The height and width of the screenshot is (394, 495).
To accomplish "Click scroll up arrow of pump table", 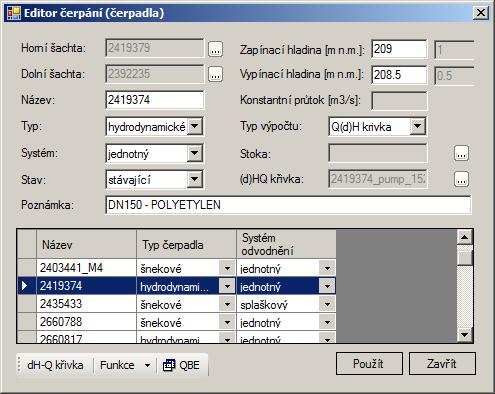I will (465, 237).
